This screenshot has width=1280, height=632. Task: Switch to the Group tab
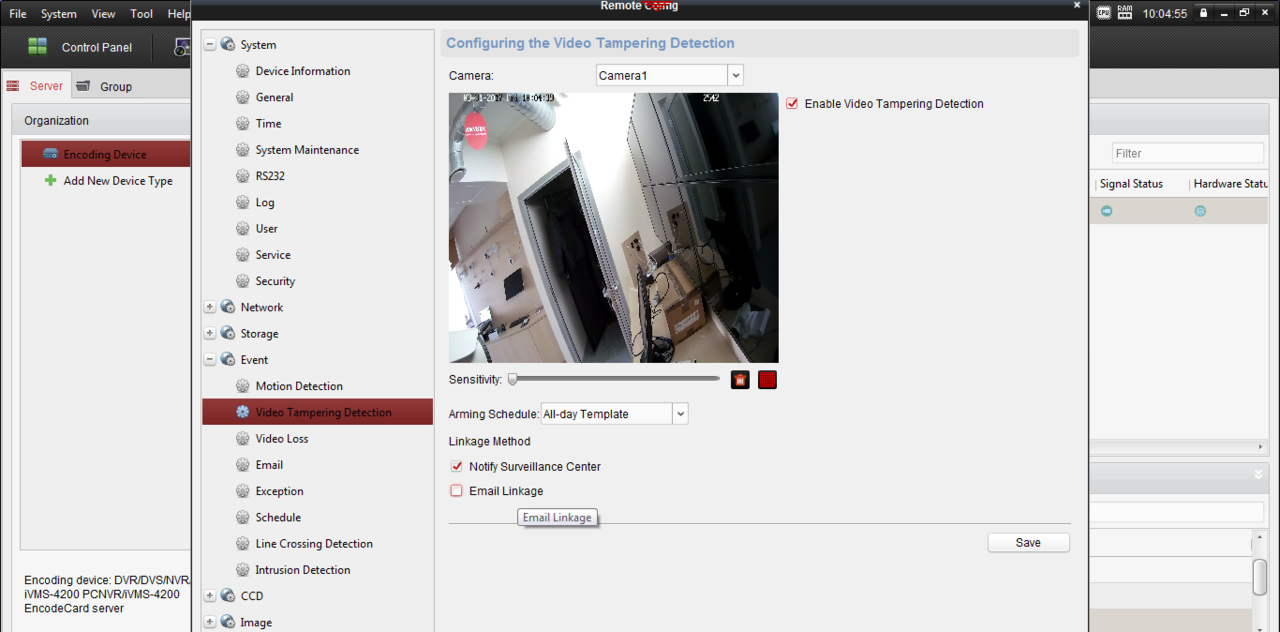pos(104,87)
